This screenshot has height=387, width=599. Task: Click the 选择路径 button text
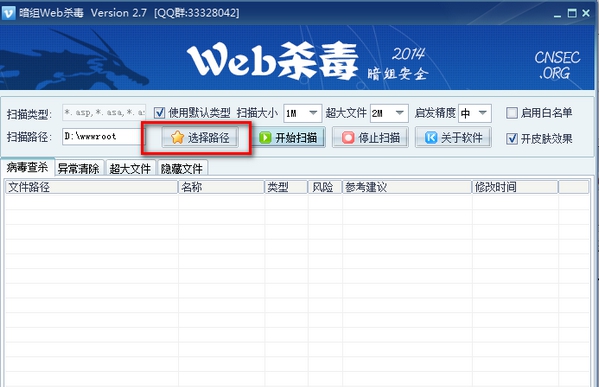point(209,138)
